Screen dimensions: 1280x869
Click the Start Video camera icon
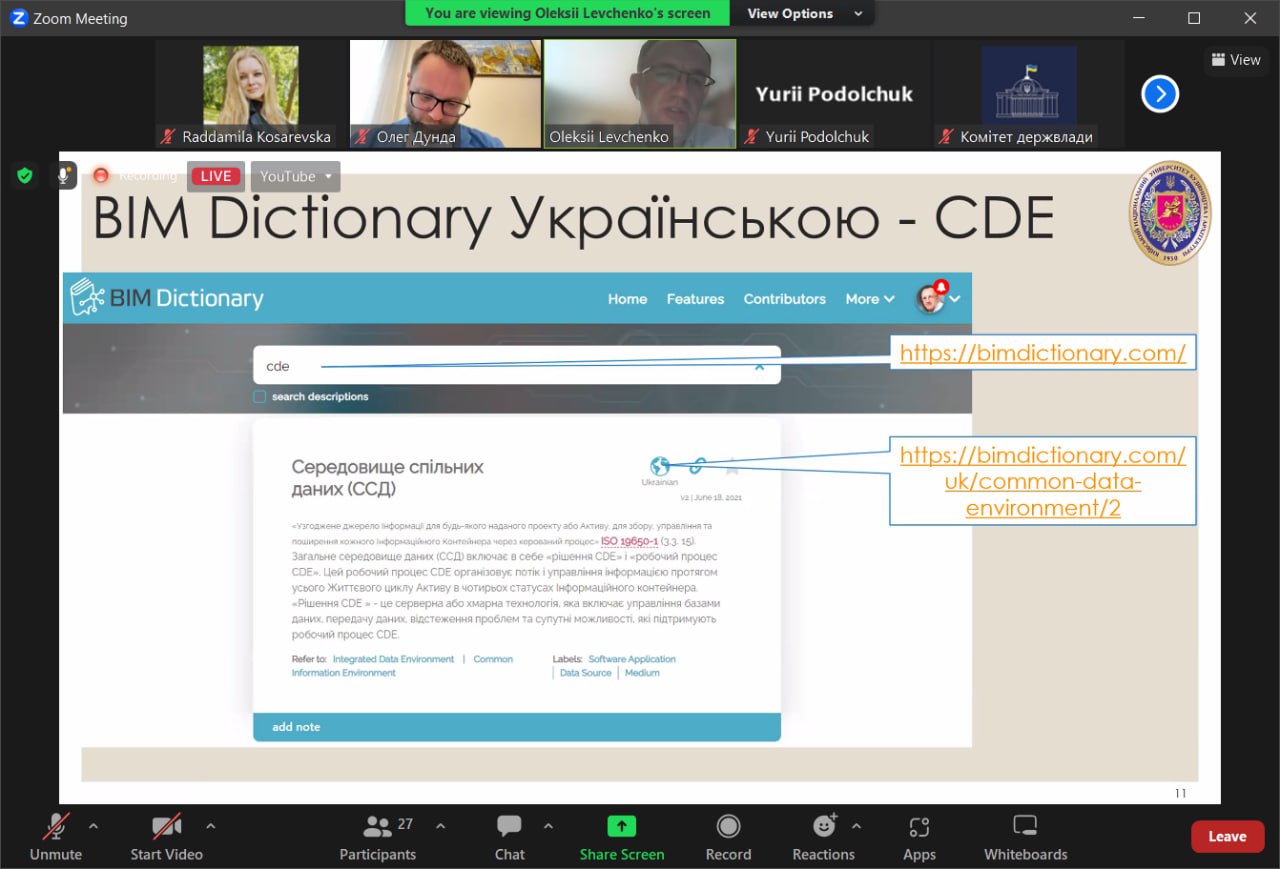tap(166, 827)
